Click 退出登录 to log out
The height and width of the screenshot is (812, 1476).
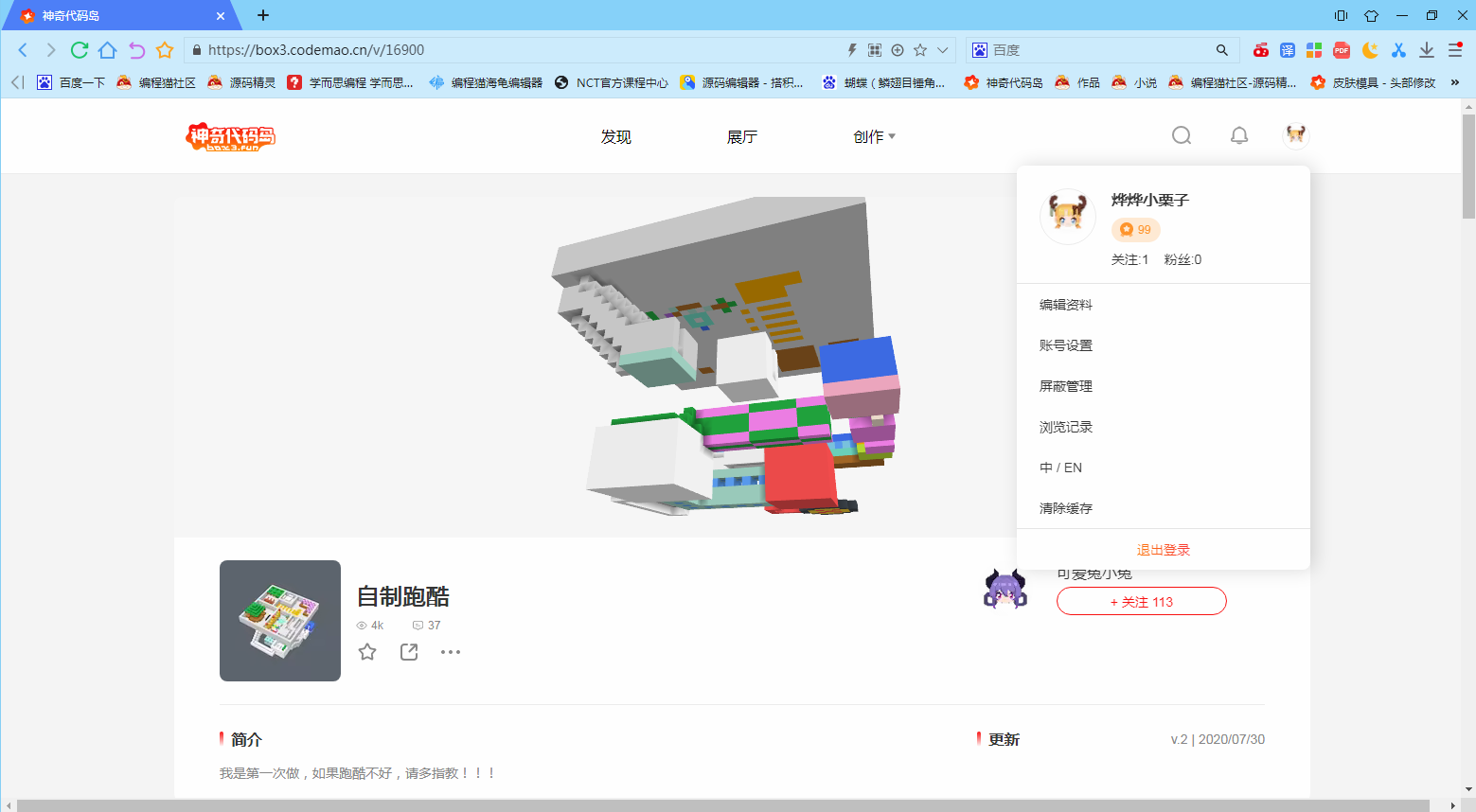[1164, 550]
